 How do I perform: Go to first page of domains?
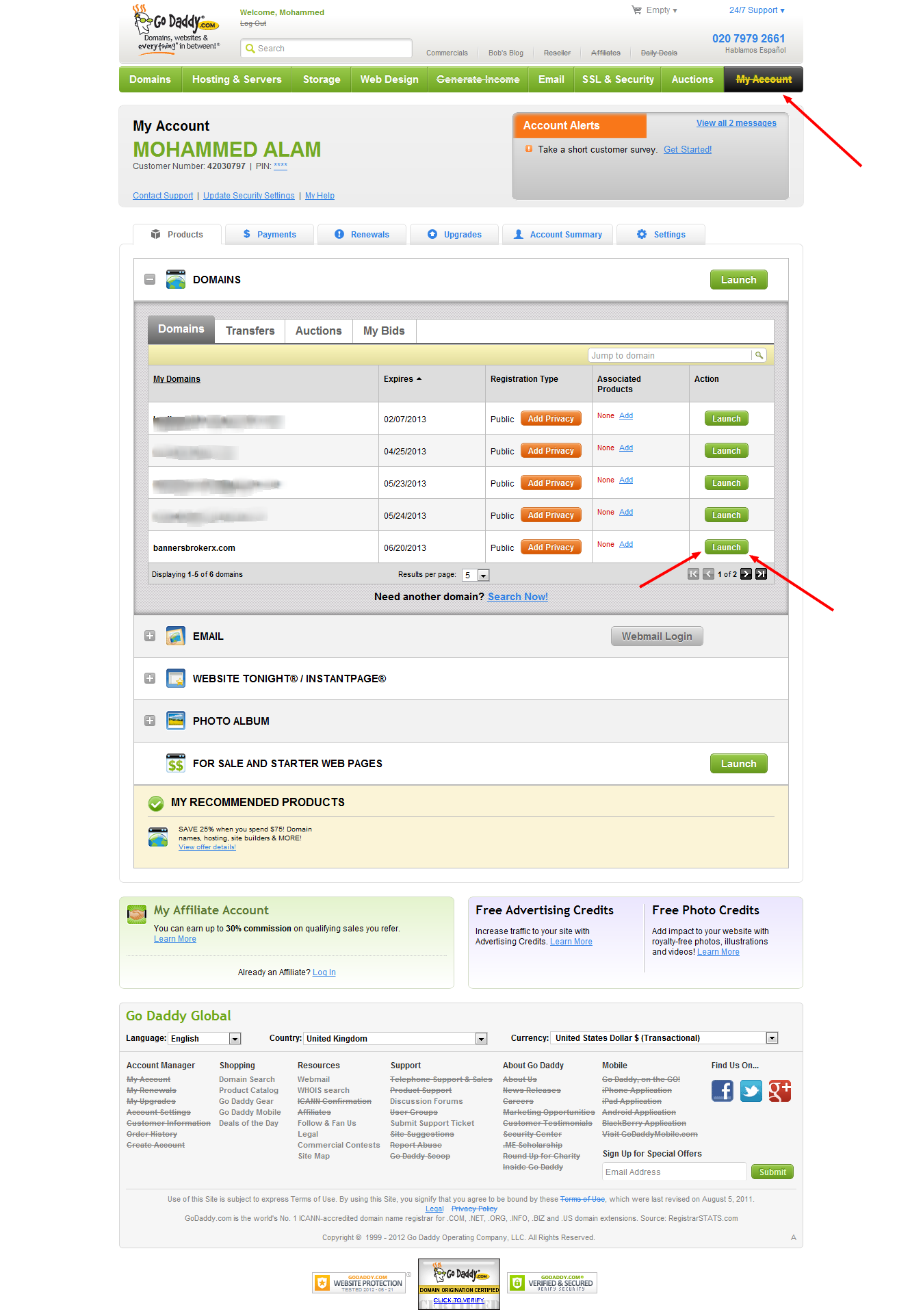click(x=693, y=574)
